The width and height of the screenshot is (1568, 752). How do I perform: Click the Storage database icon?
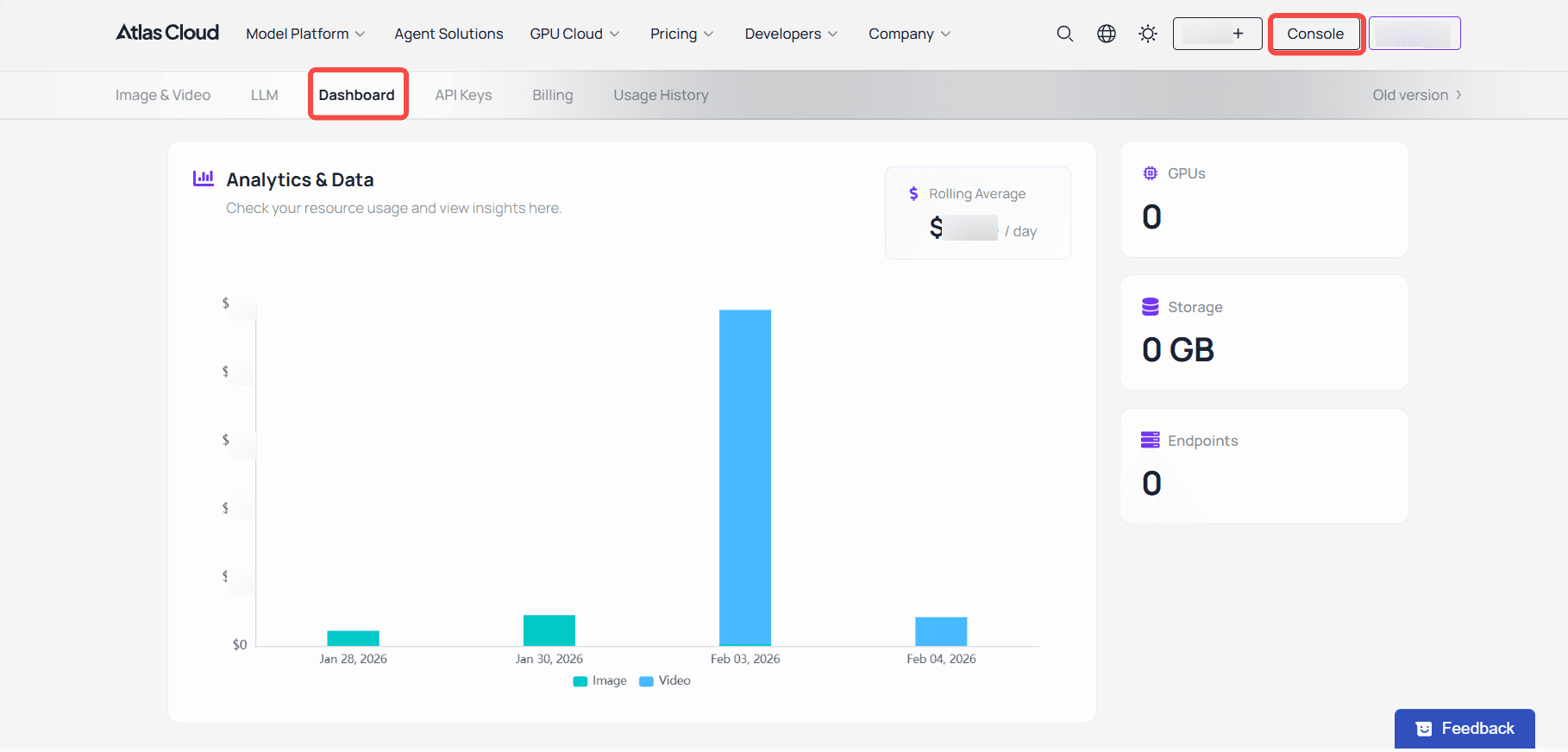1150,307
